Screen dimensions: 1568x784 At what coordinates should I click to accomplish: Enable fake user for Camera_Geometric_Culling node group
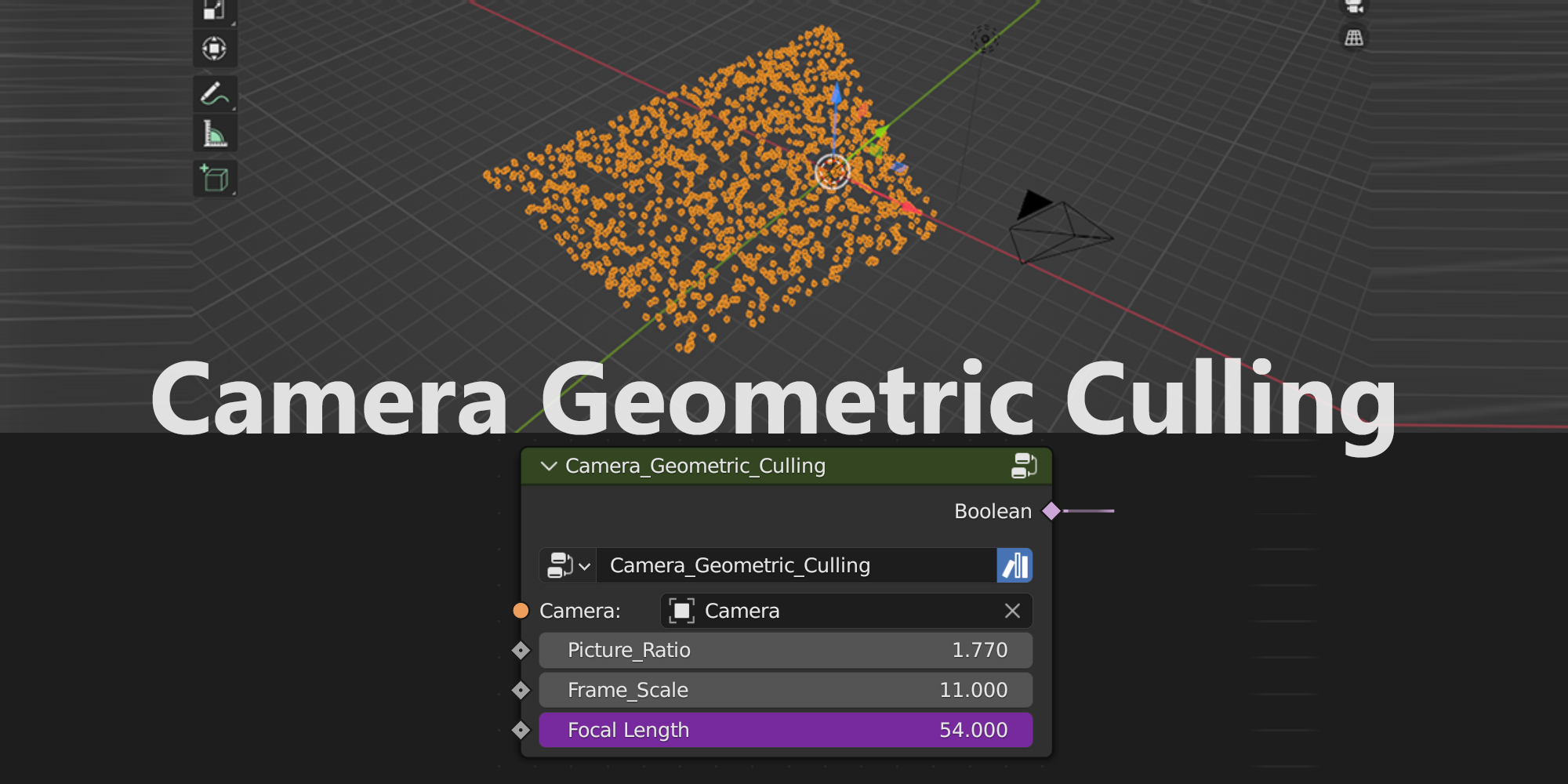click(1015, 565)
